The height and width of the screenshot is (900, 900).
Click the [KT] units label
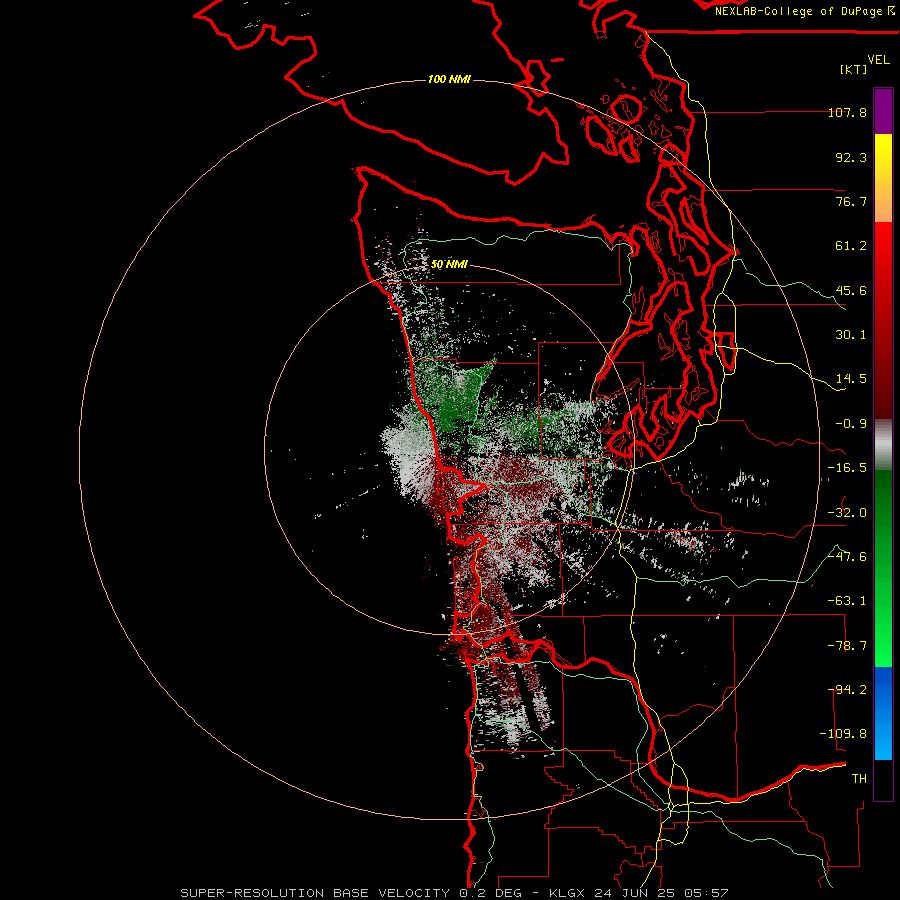pos(853,69)
